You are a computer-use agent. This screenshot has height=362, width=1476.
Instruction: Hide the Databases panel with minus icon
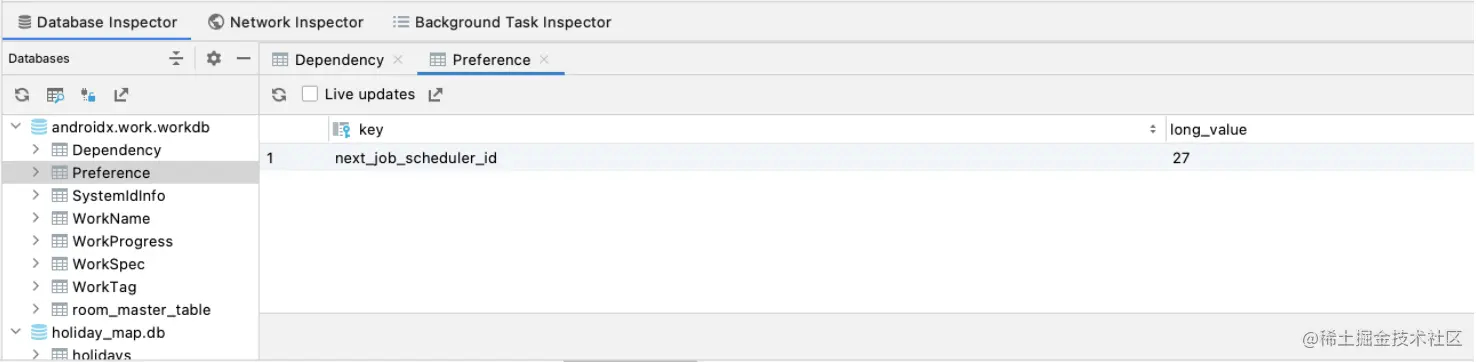pos(243,59)
